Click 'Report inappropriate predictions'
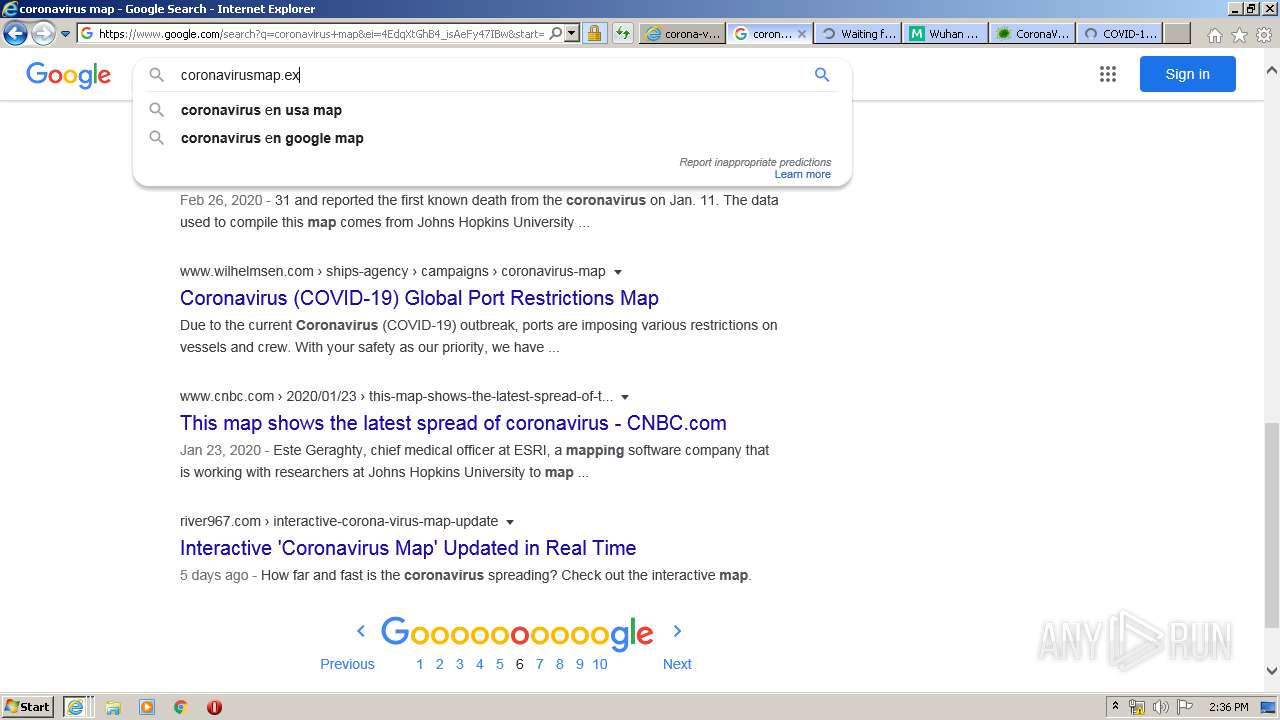This screenshot has width=1280, height=720. (755, 162)
